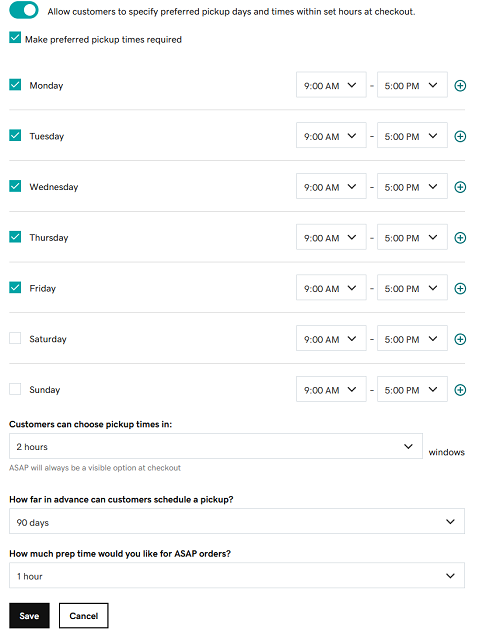Viewport: 500px width, 629px height.
Task: Open Monday end time dropdown
Action: [x=412, y=85]
